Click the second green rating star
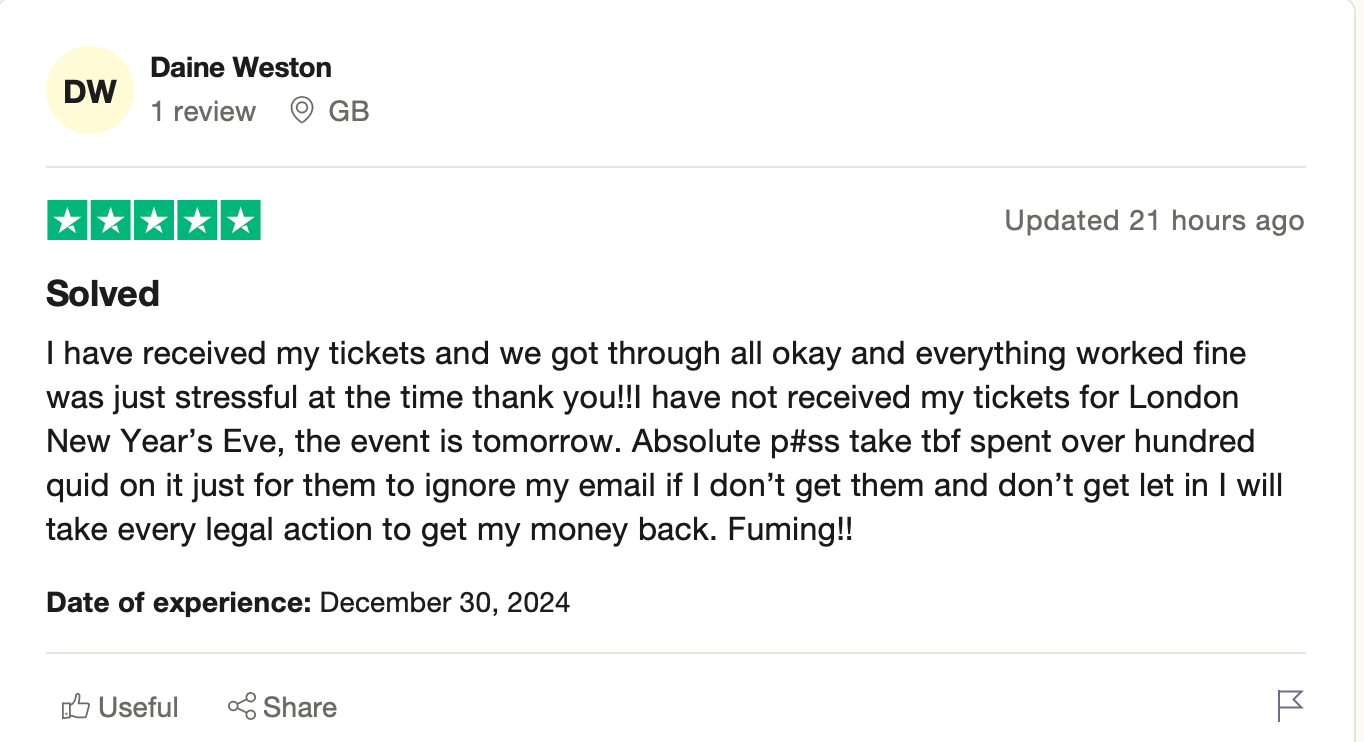The height and width of the screenshot is (742, 1364). click(111, 221)
